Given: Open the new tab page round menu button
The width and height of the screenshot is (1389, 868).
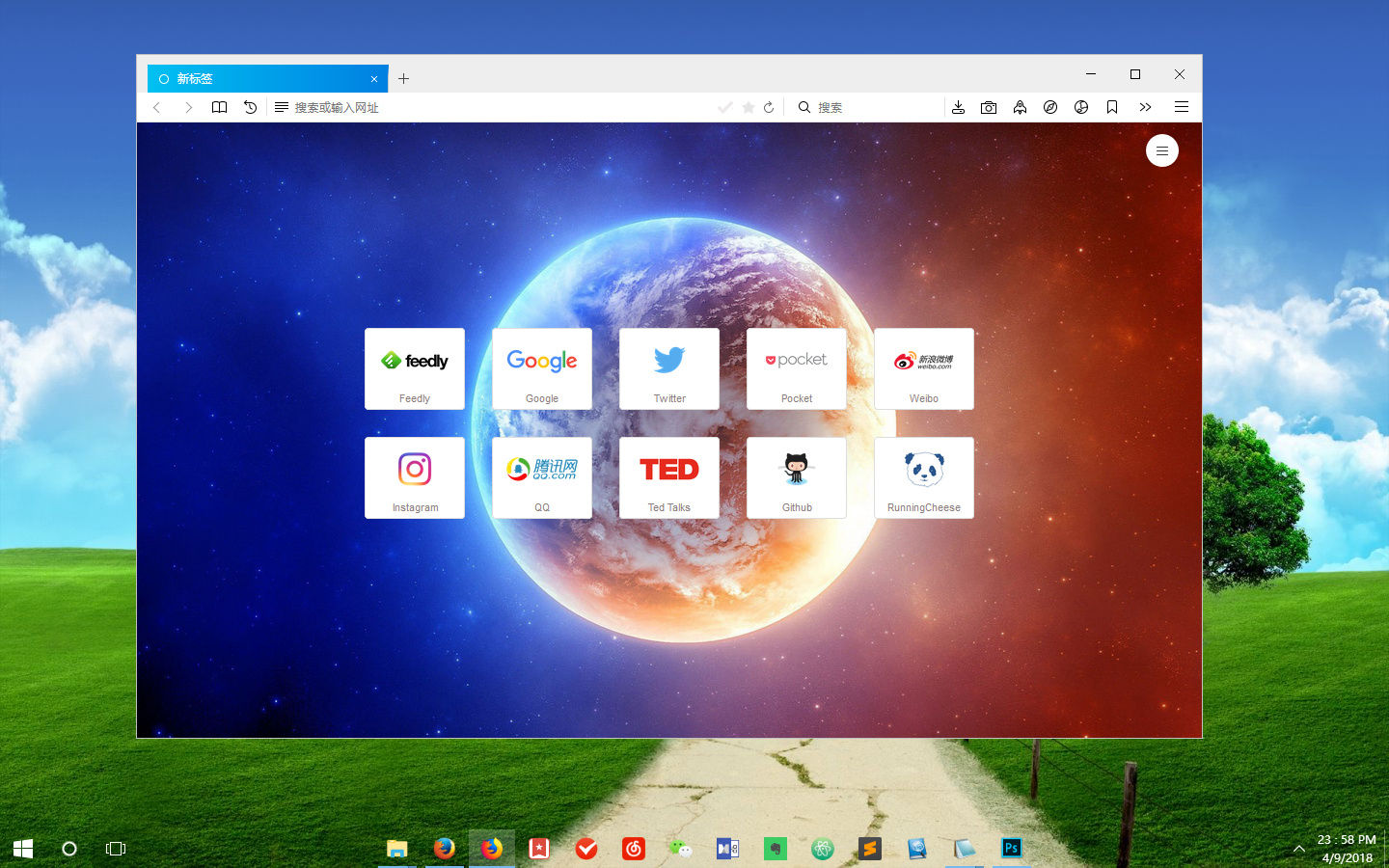Looking at the screenshot, I should coord(1162,150).
